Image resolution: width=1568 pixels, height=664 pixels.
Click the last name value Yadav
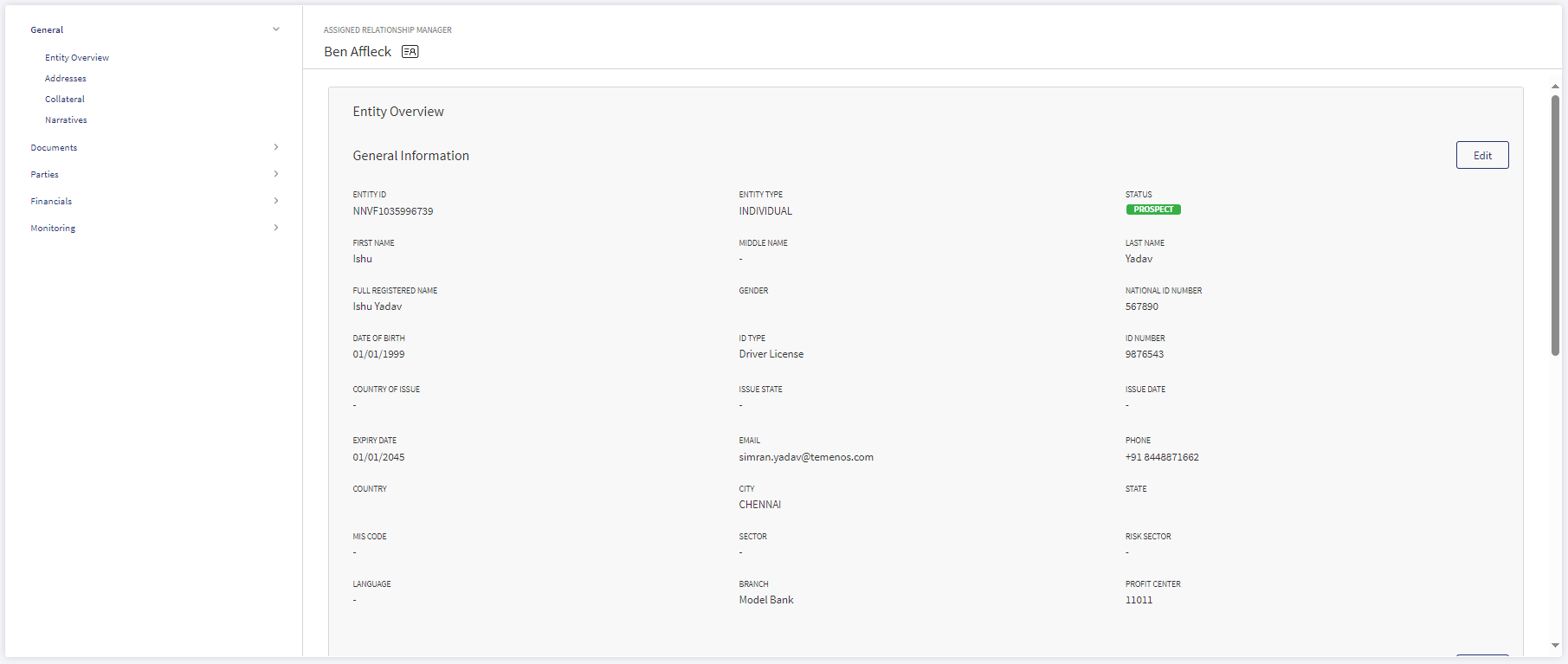1139,259
